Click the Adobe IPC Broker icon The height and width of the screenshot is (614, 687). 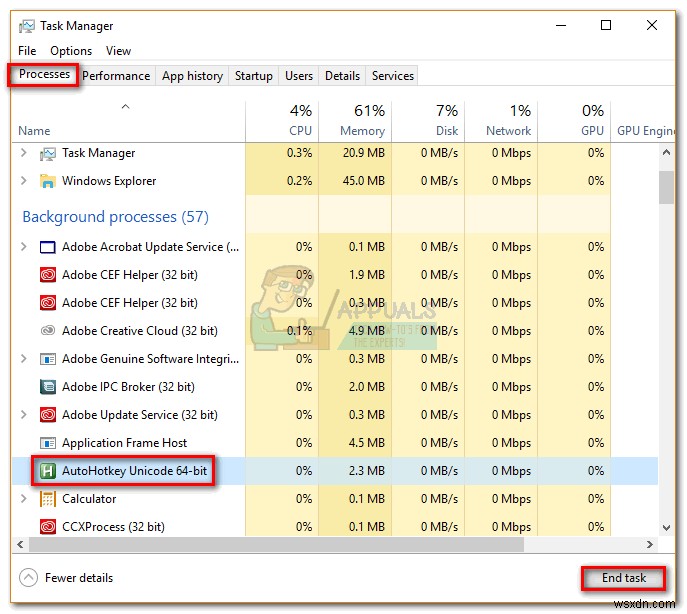pyautogui.click(x=48, y=387)
